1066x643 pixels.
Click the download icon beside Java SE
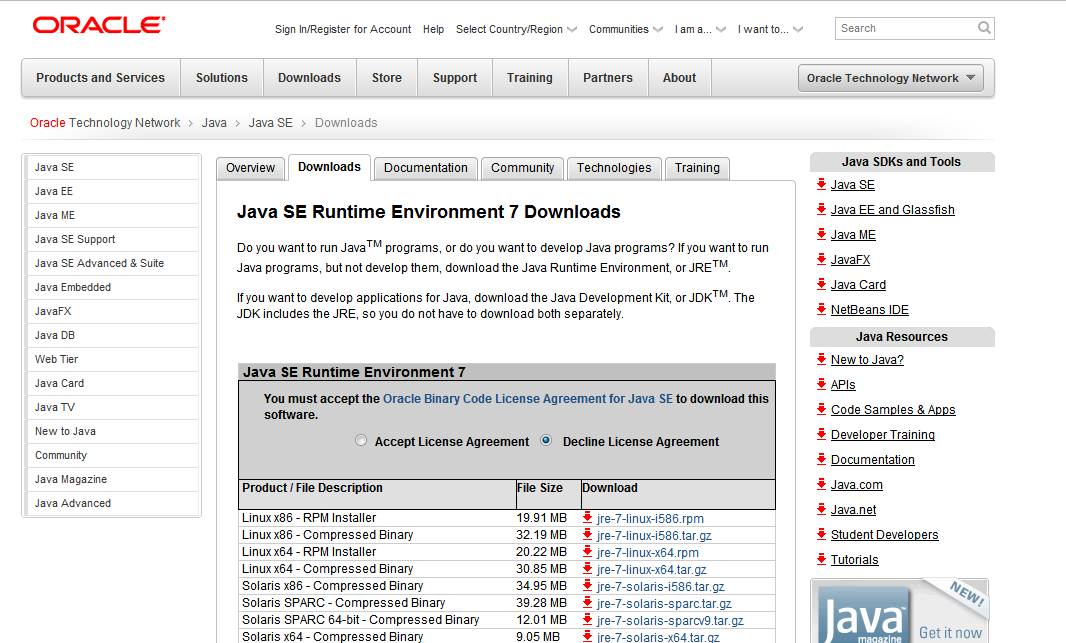[821, 184]
